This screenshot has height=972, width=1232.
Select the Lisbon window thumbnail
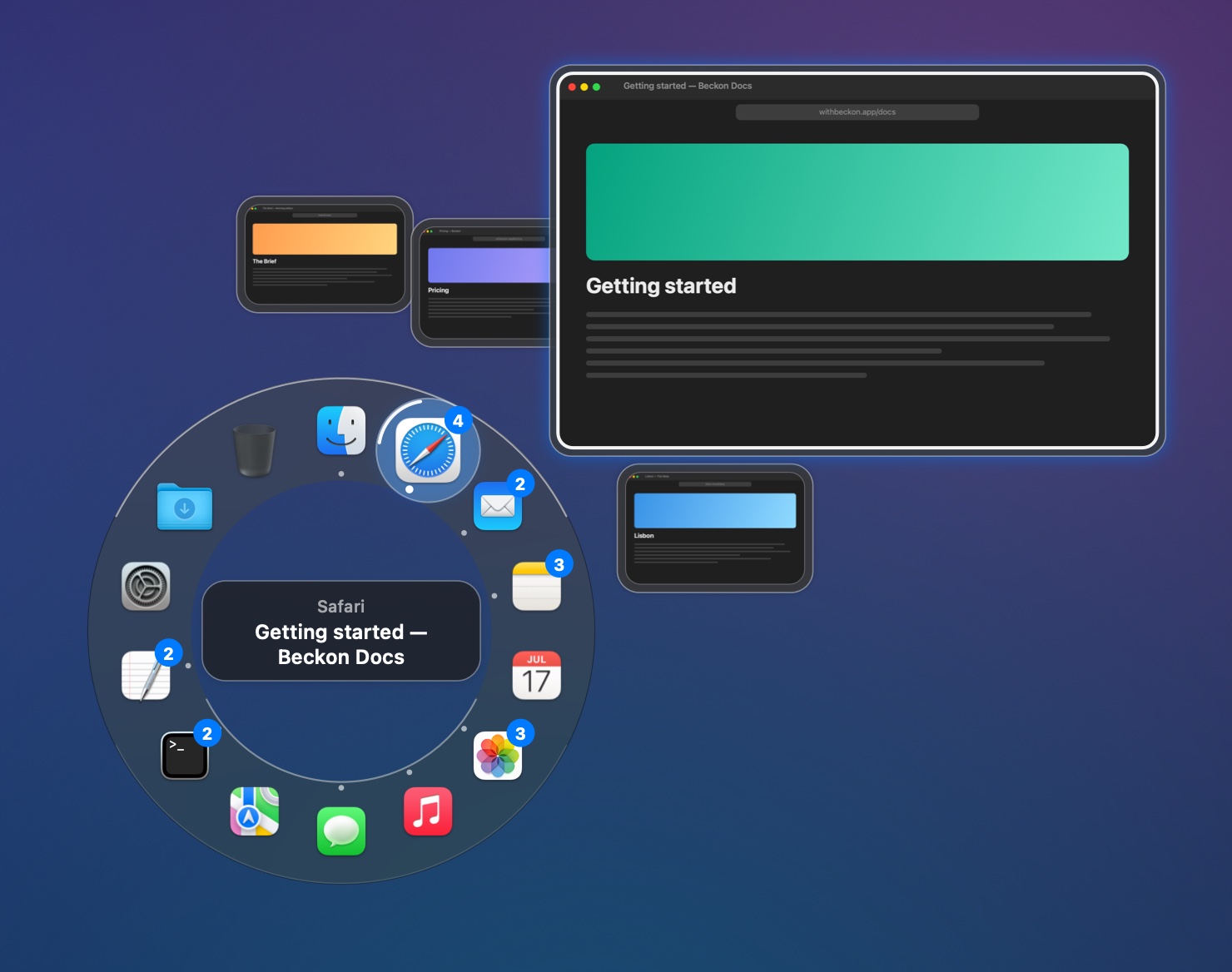pos(715,528)
